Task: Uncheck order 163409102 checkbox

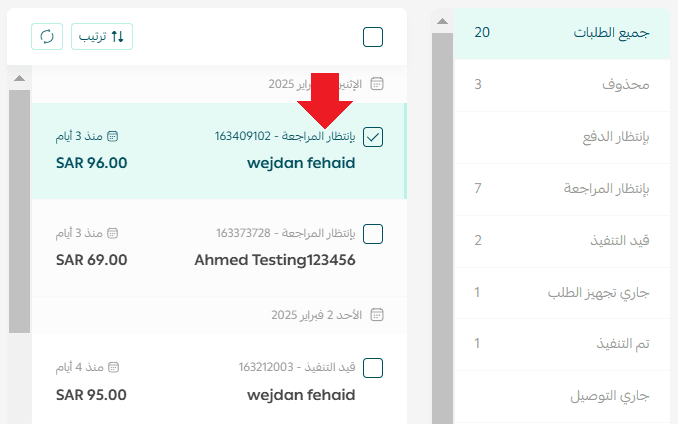Action: [373, 136]
